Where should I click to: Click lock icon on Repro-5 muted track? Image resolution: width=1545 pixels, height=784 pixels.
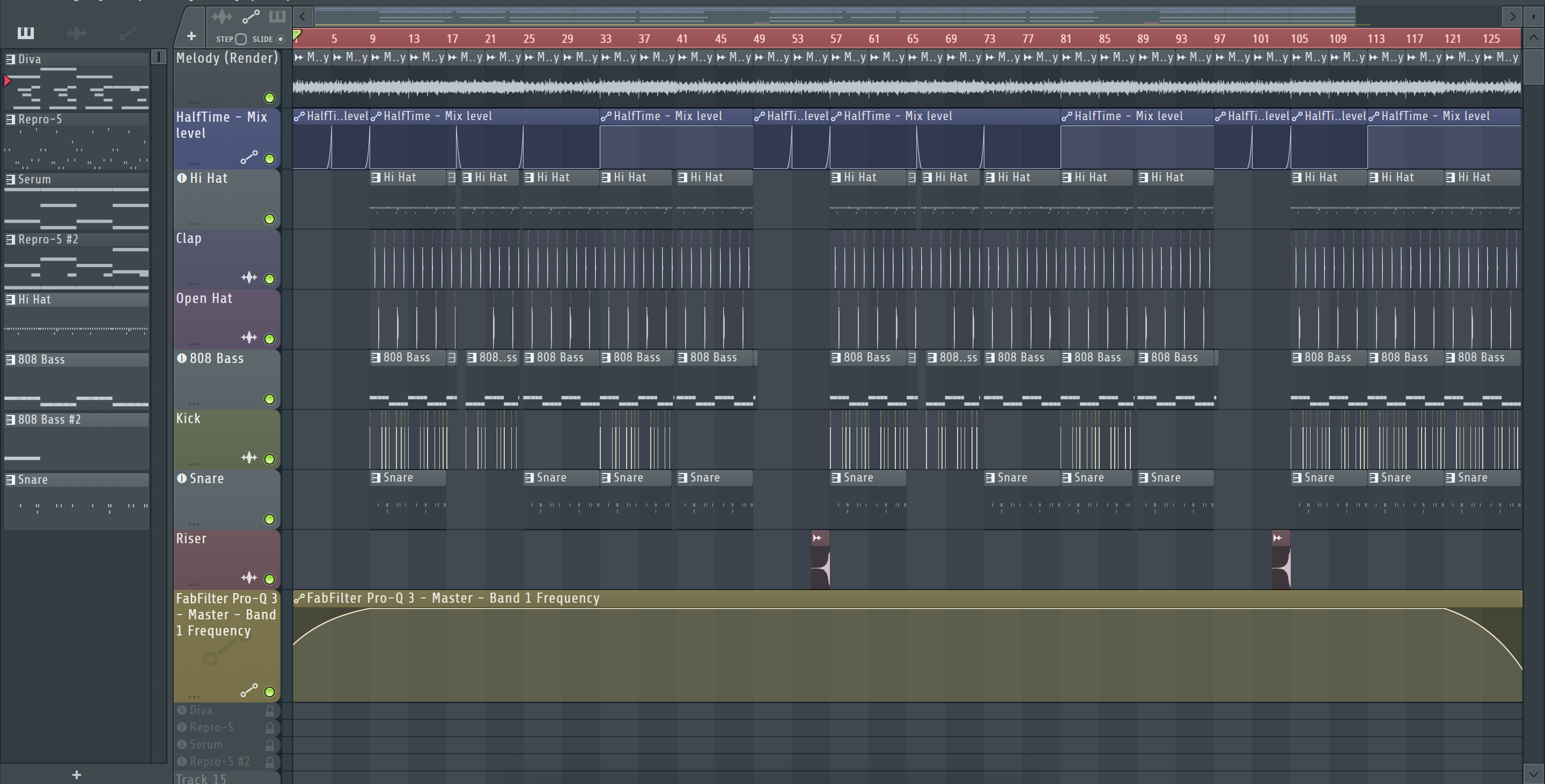(270, 728)
